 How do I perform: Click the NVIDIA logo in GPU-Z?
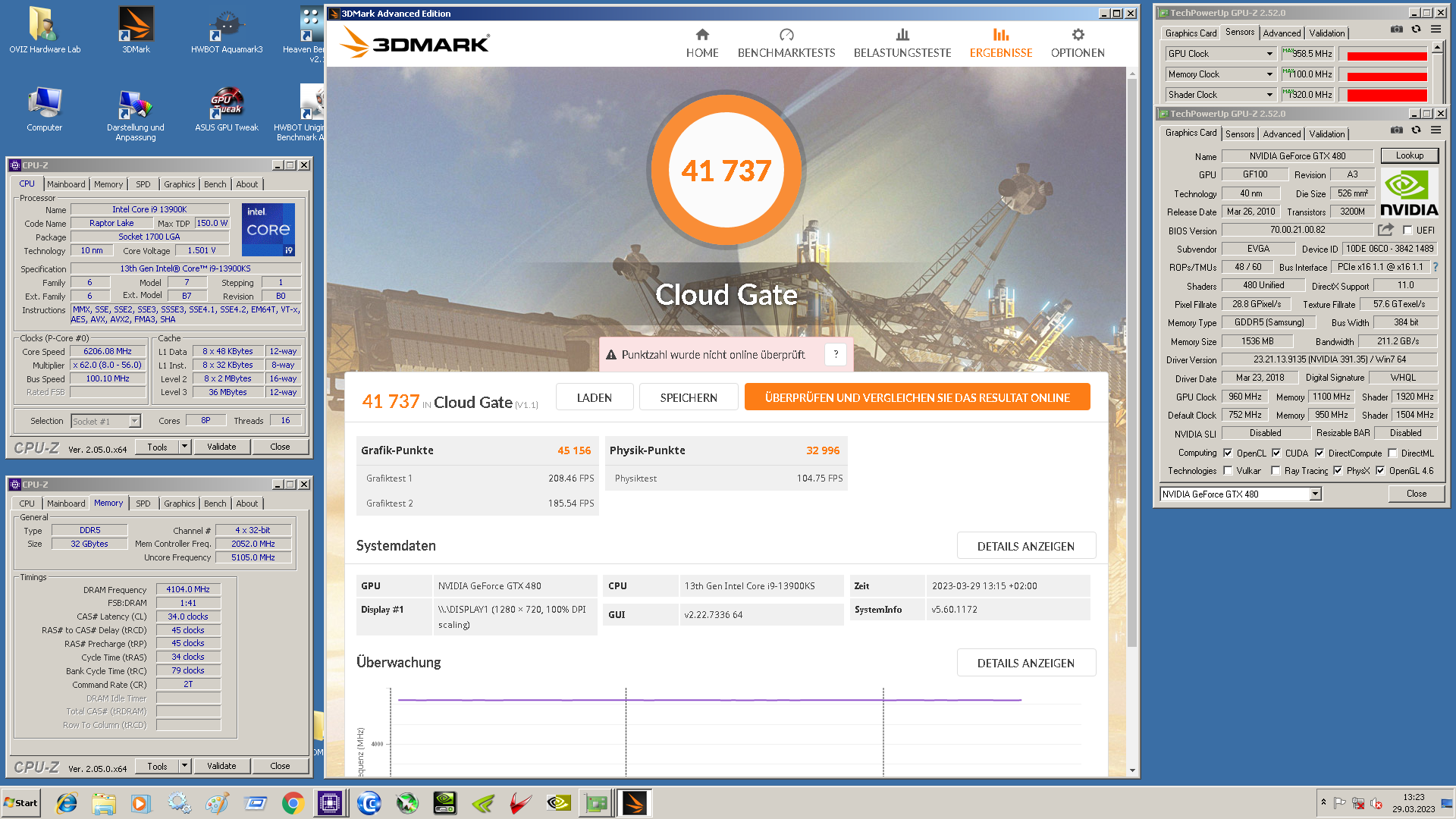point(1409,193)
